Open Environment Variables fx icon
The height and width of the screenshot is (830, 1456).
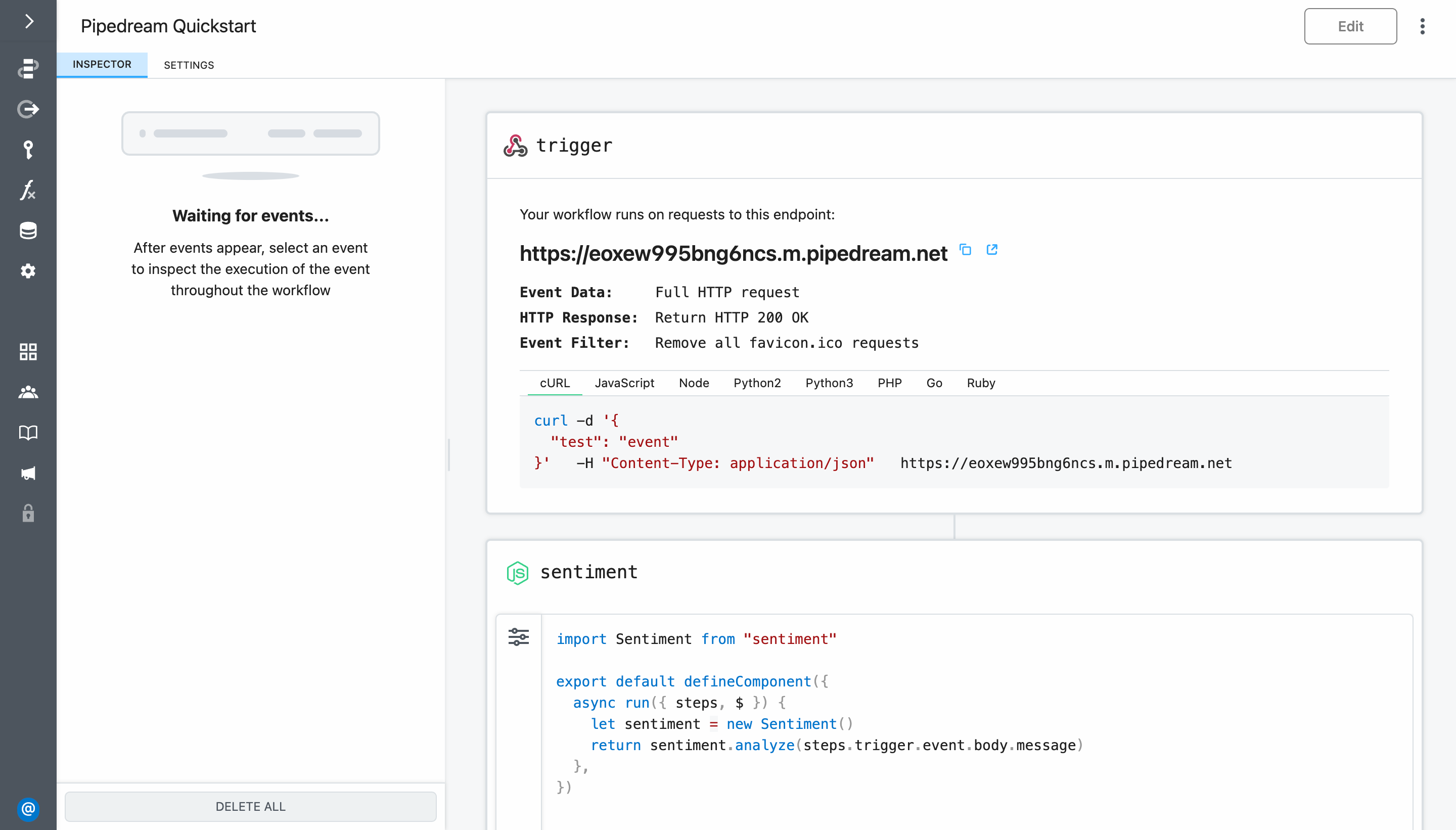tap(28, 190)
